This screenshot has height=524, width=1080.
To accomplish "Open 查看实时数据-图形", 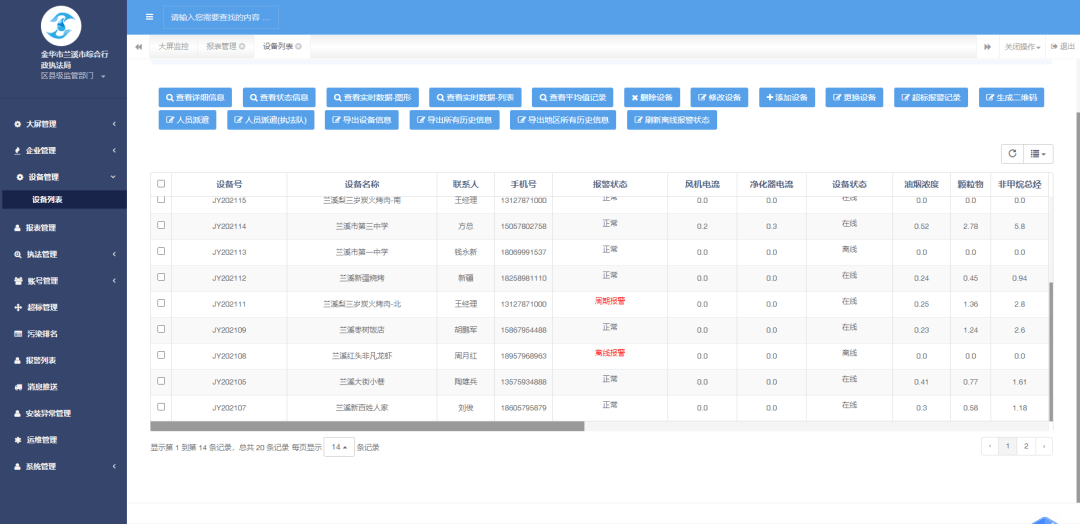I will coord(373,97).
